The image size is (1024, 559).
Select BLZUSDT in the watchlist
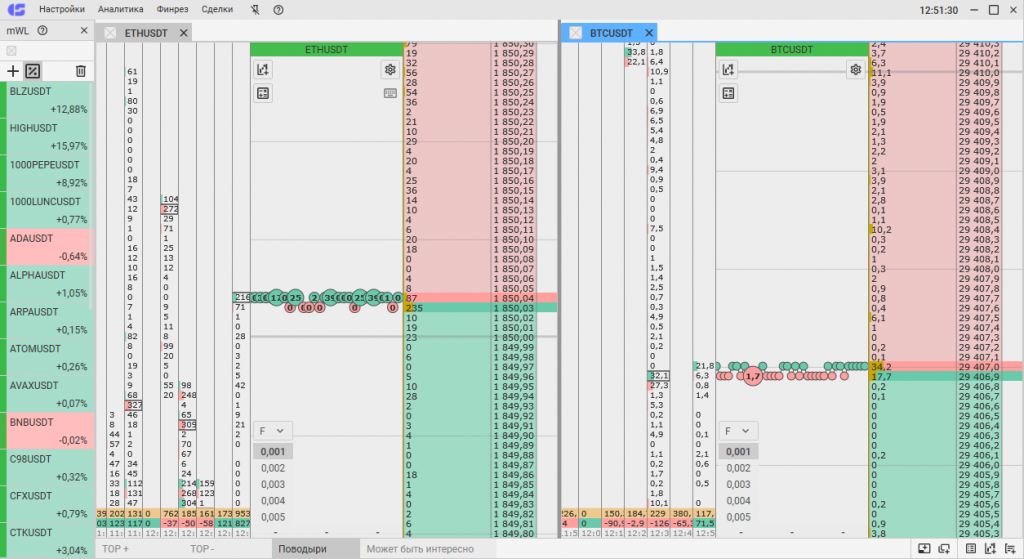click(x=45, y=99)
